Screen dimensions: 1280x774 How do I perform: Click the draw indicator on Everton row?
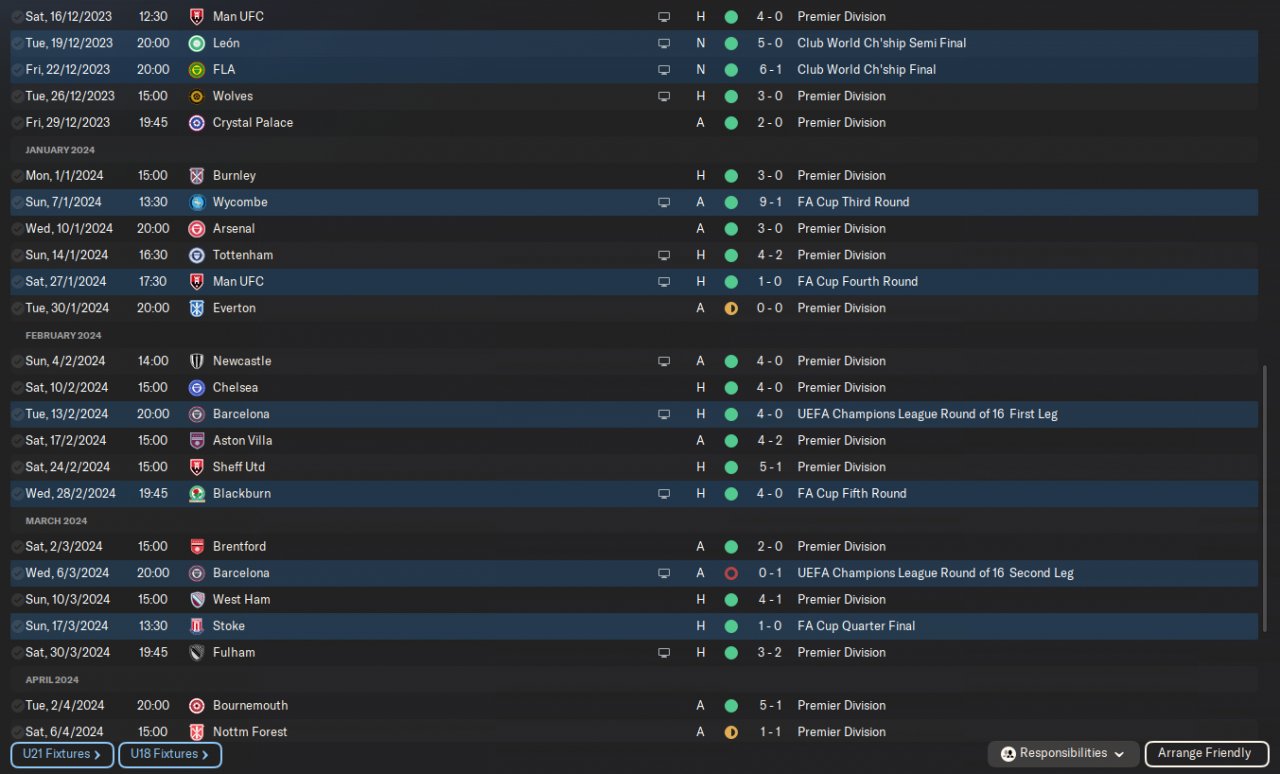731,308
